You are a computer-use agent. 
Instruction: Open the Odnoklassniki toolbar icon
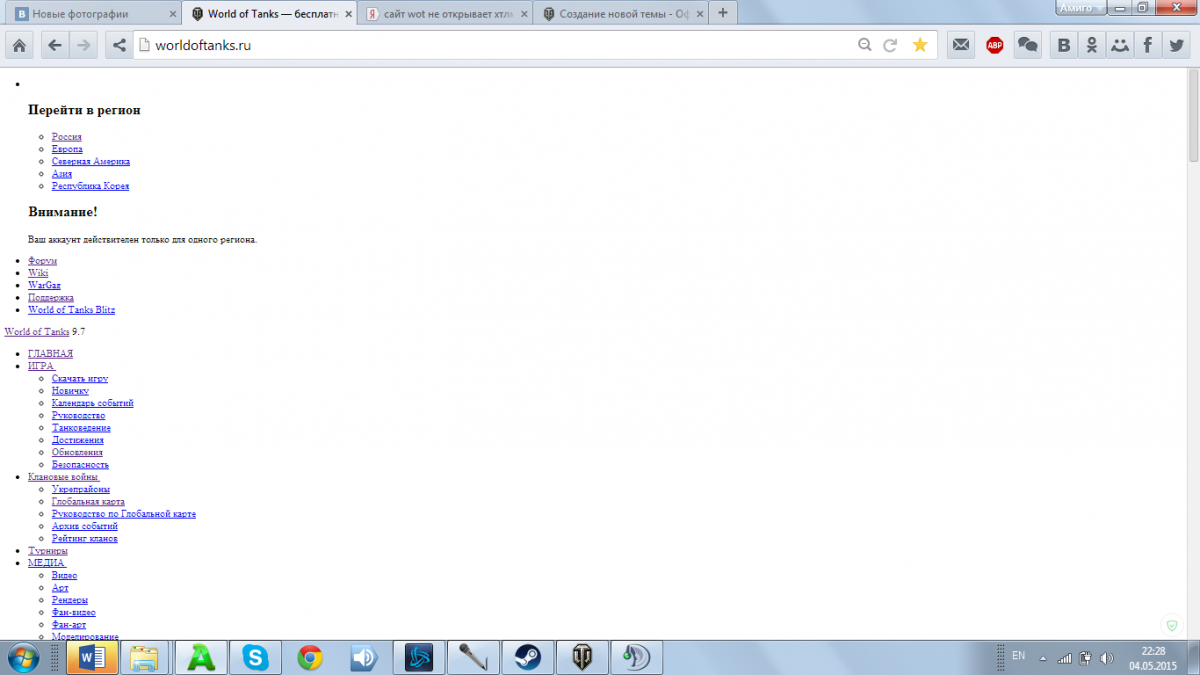coord(1093,45)
